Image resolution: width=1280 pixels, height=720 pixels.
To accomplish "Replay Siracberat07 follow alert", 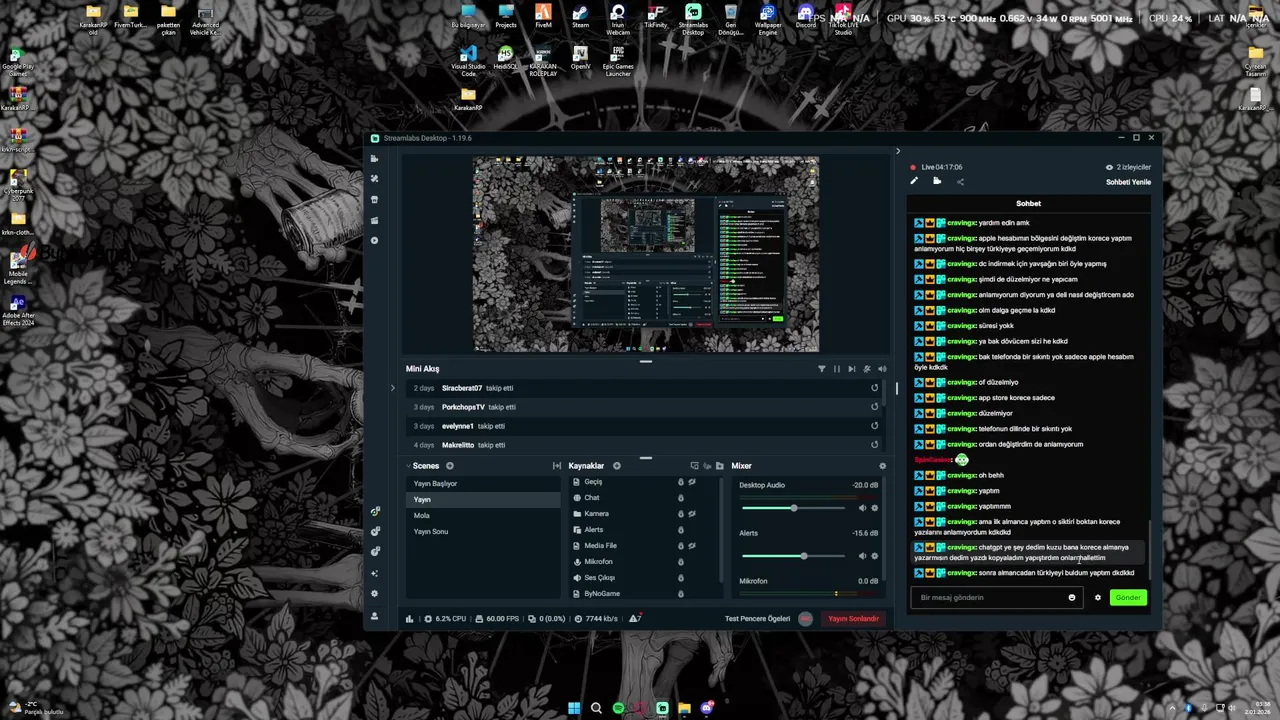I will (875, 388).
